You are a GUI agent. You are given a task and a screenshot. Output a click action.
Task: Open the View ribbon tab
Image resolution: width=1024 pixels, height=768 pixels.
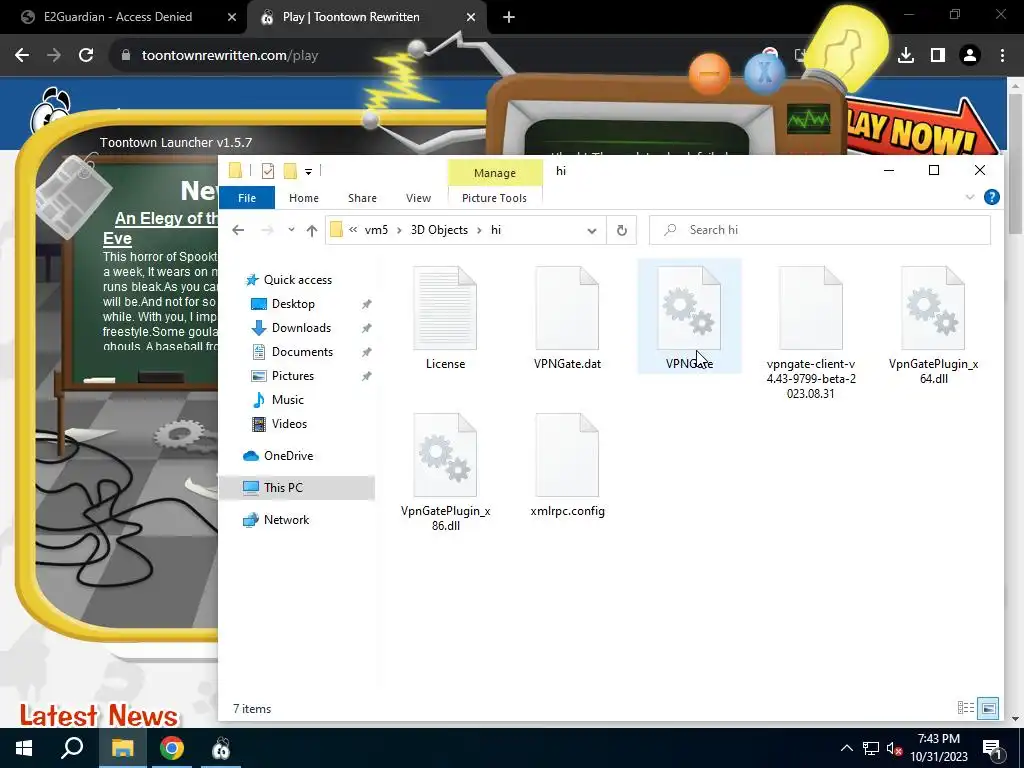419,198
